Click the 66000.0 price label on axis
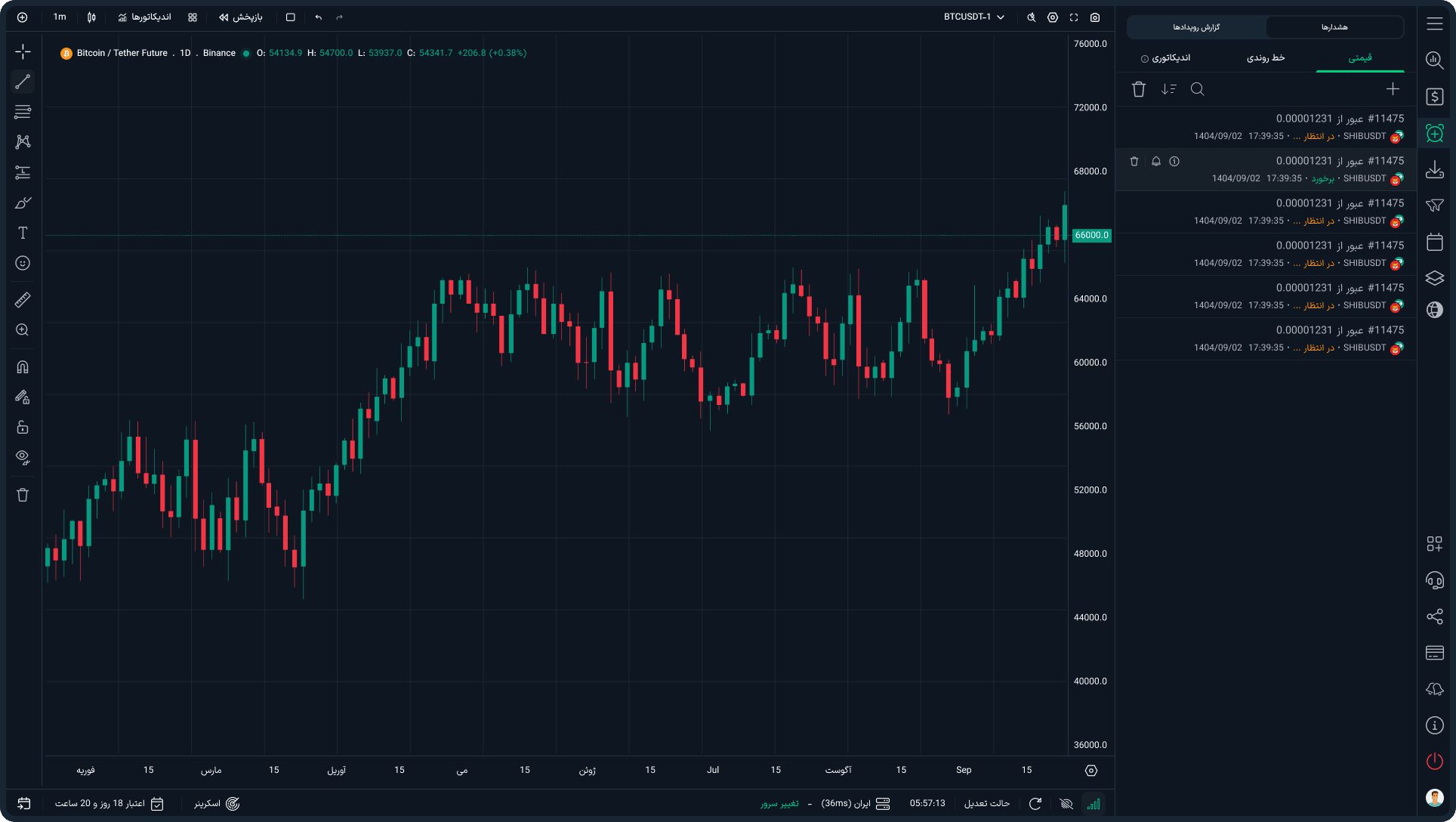The image size is (1456, 822). tap(1092, 235)
